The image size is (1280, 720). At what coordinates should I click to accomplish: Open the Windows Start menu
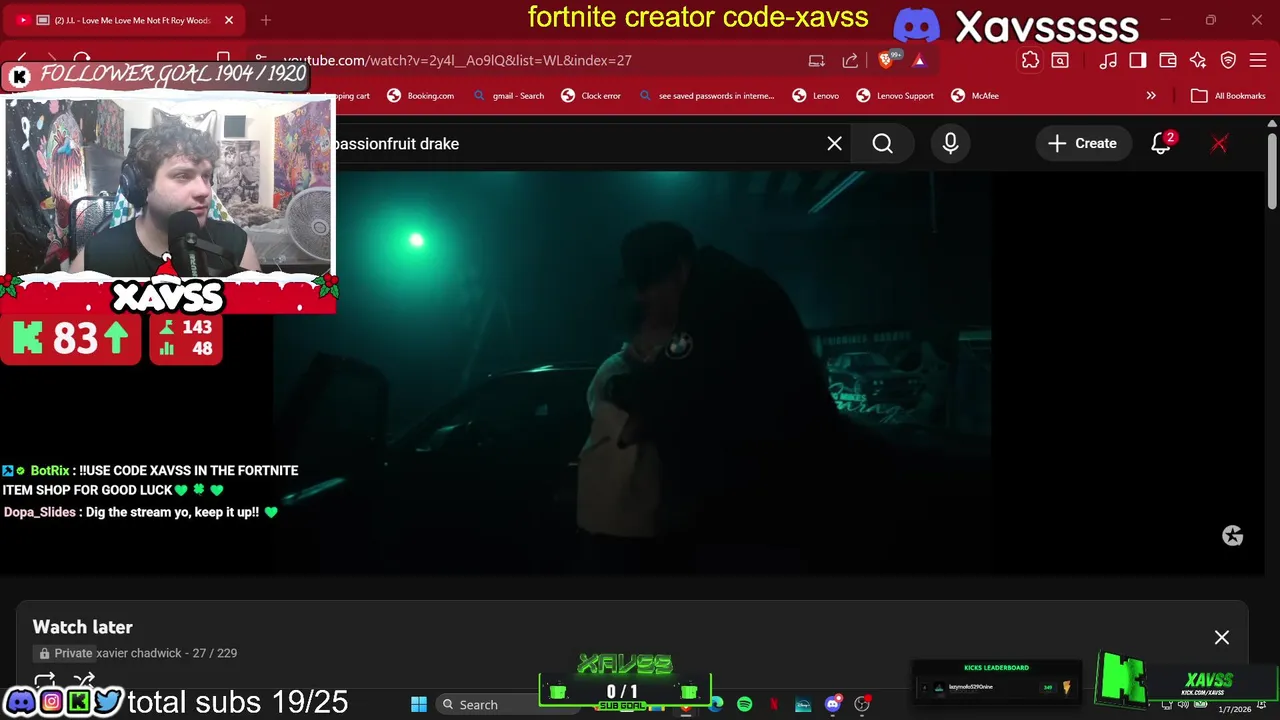[x=419, y=704]
